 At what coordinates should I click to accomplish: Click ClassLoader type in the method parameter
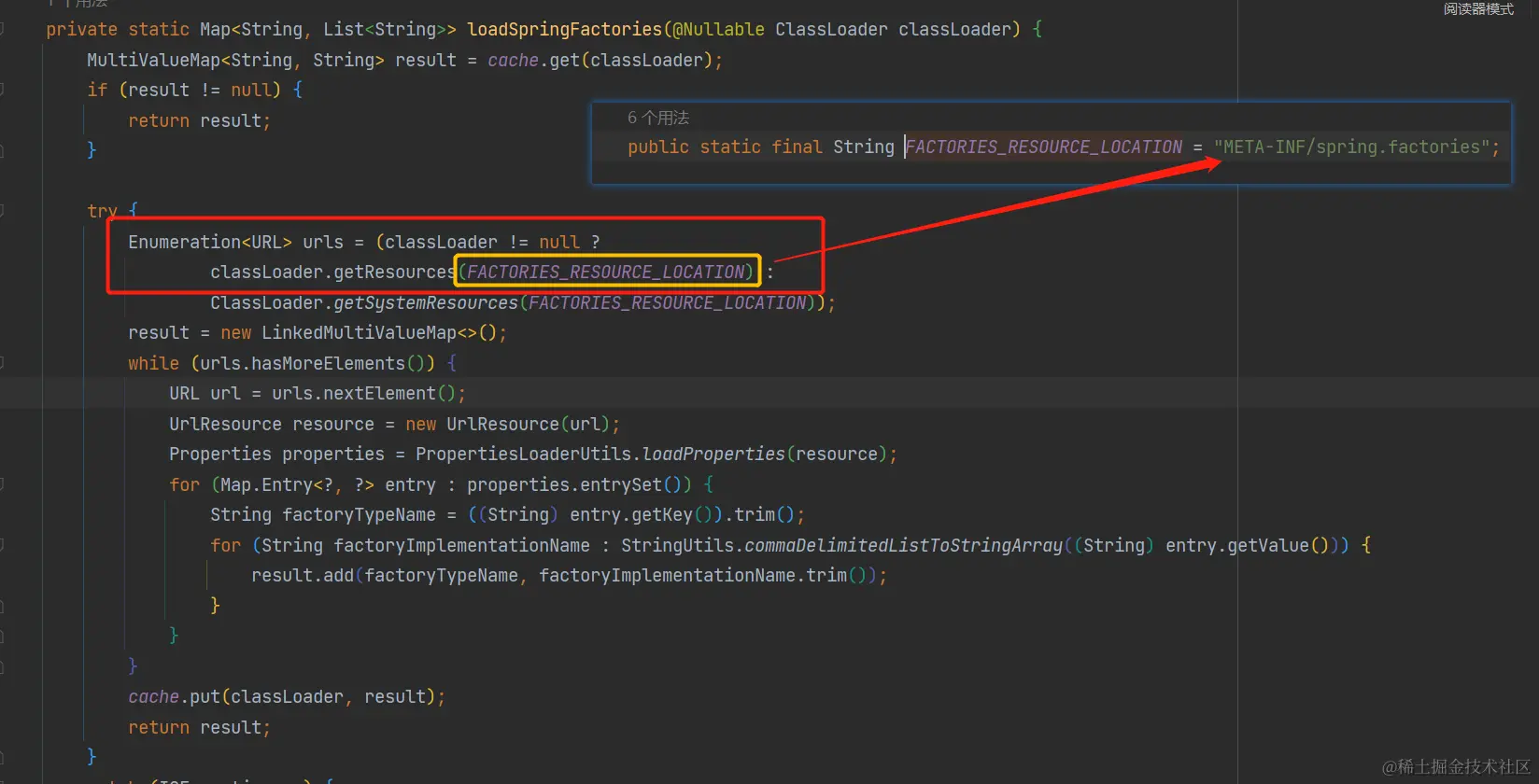click(831, 30)
